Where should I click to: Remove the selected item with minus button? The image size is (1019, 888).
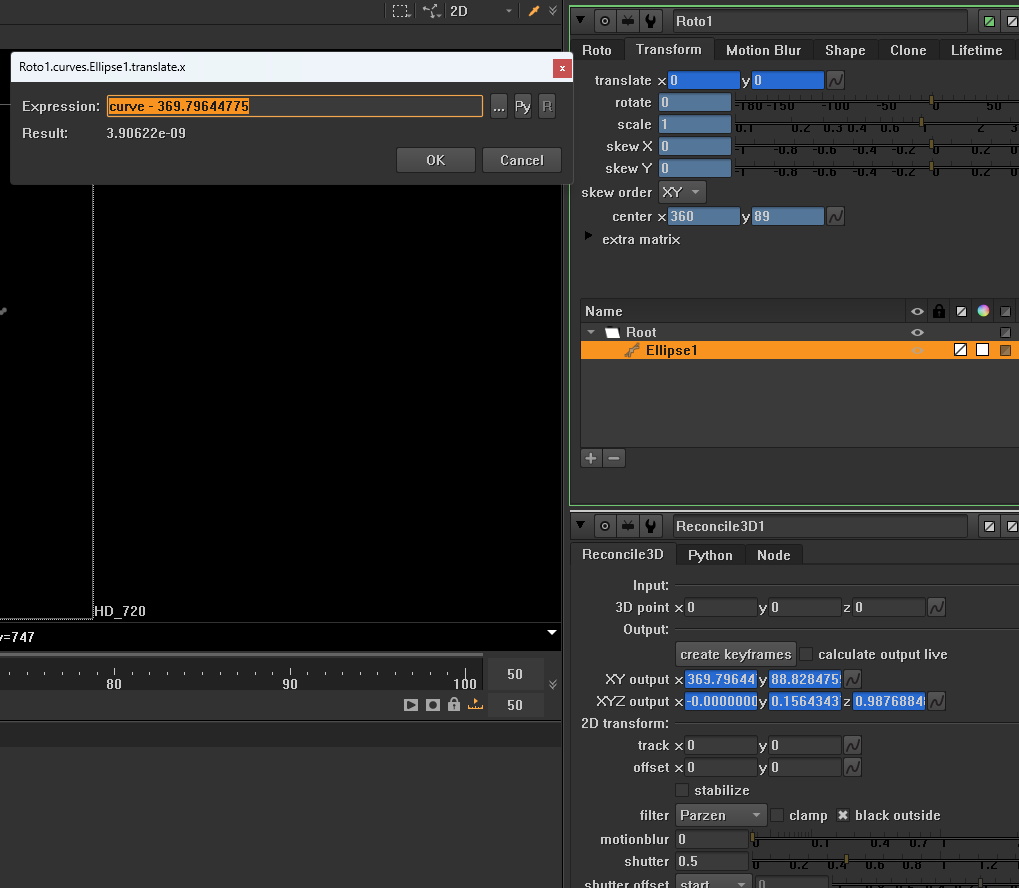coord(614,458)
